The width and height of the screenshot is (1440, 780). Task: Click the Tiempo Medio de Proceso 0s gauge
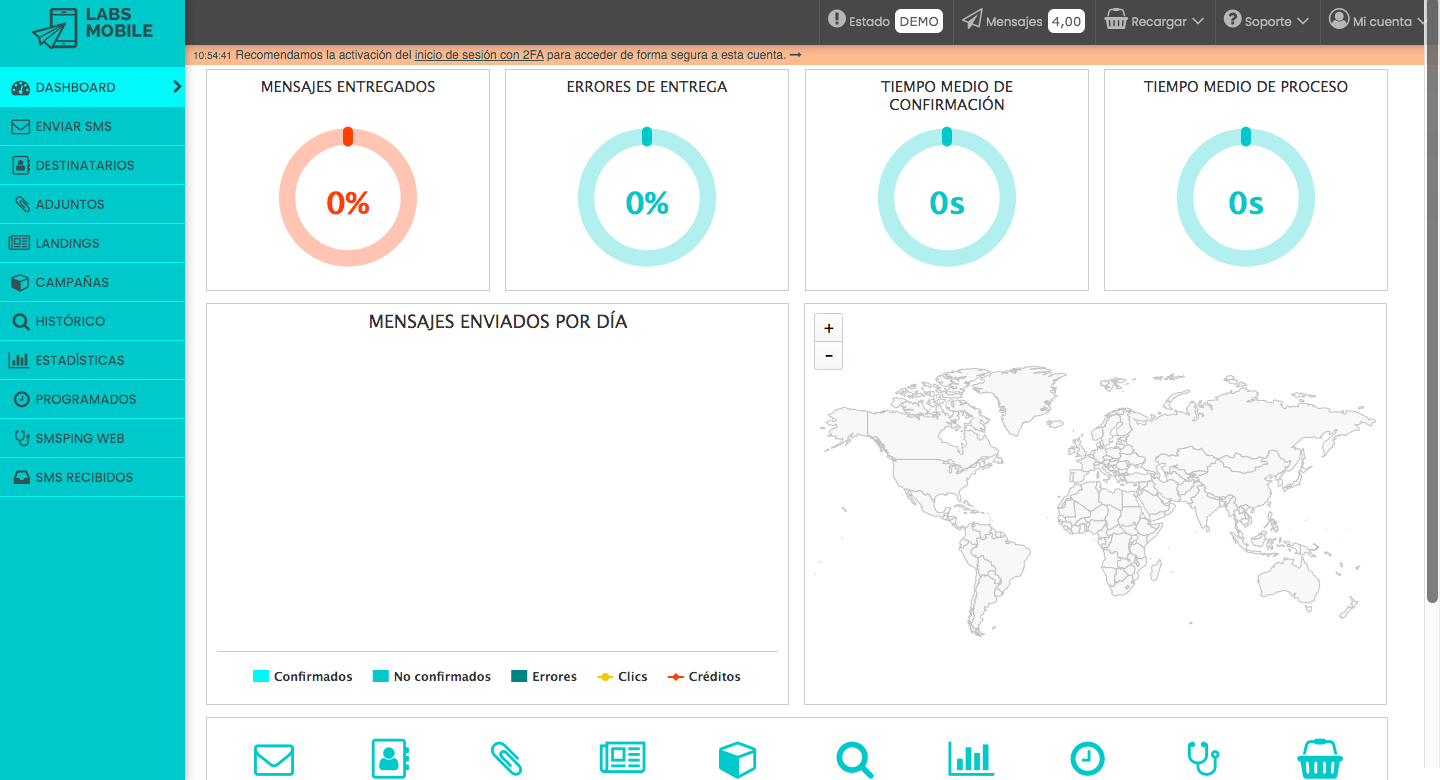1246,198
